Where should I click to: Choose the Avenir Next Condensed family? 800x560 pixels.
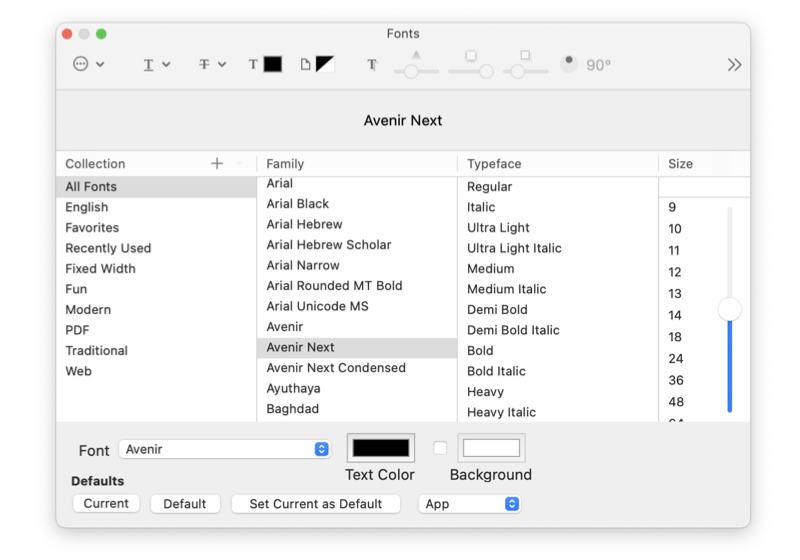click(x=357, y=368)
